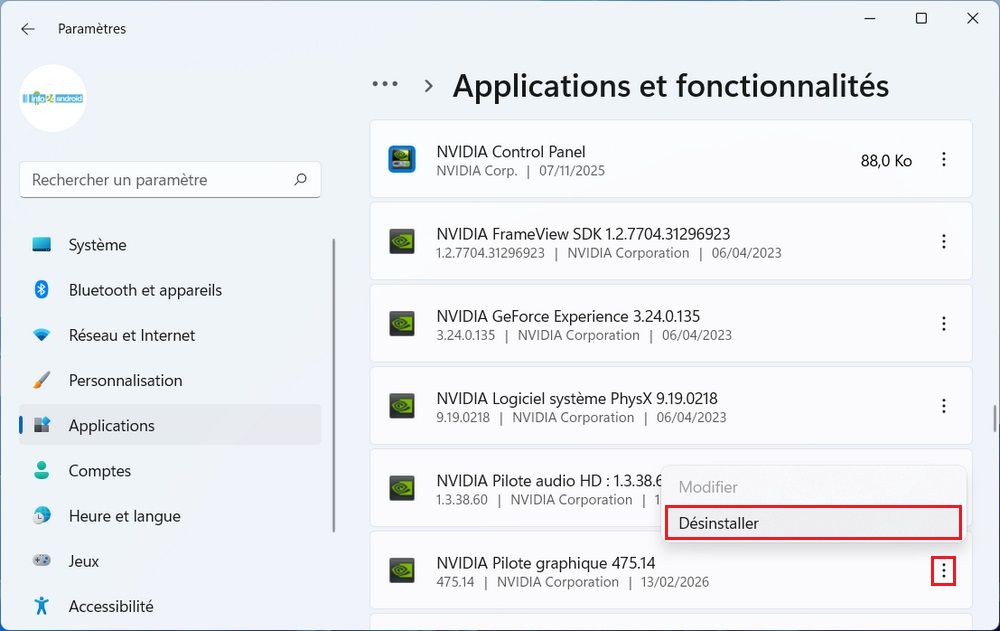Click Applications et fonctionnalités heading

coord(670,85)
